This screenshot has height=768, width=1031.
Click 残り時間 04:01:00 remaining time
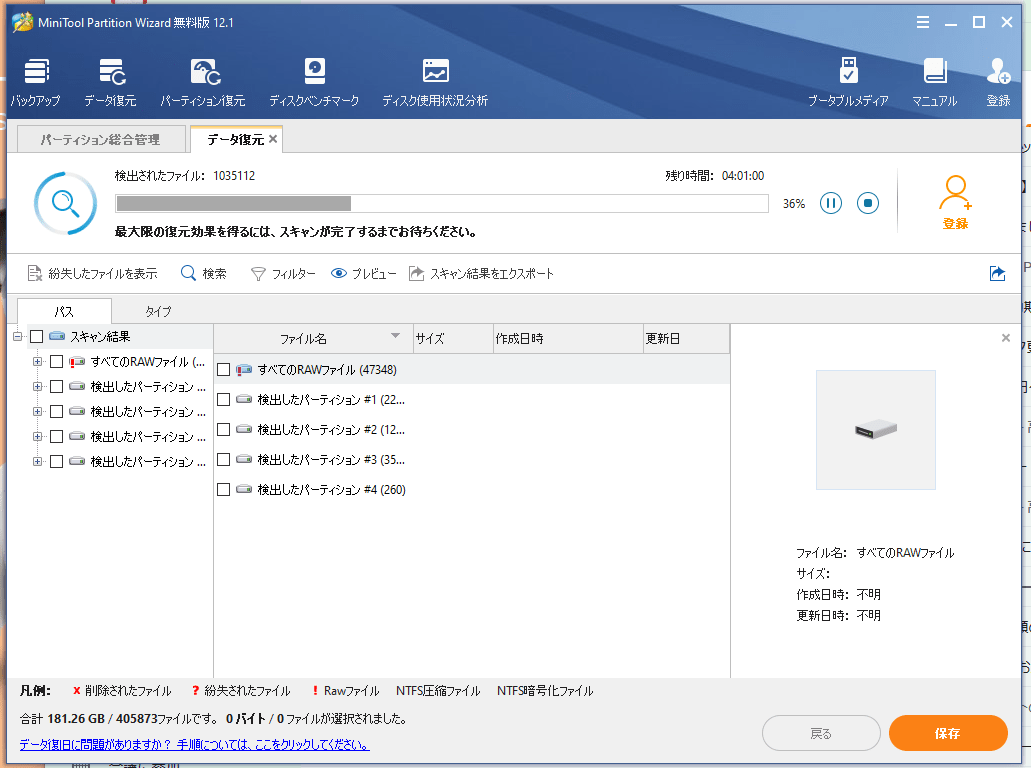715,176
